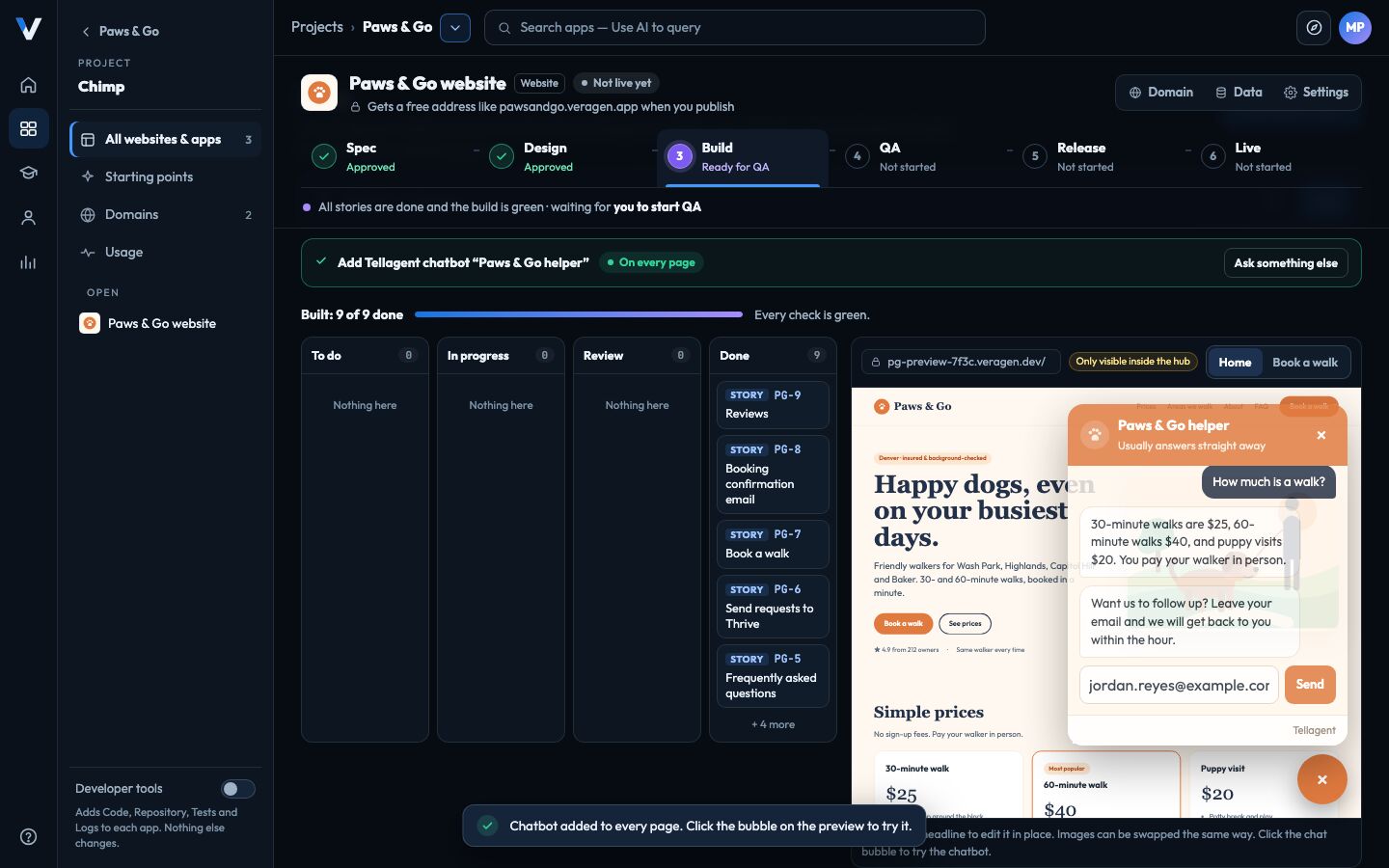Click the Built 9 of 9 progress bar
Image resolution: width=1389 pixels, height=868 pixels.
click(578, 314)
